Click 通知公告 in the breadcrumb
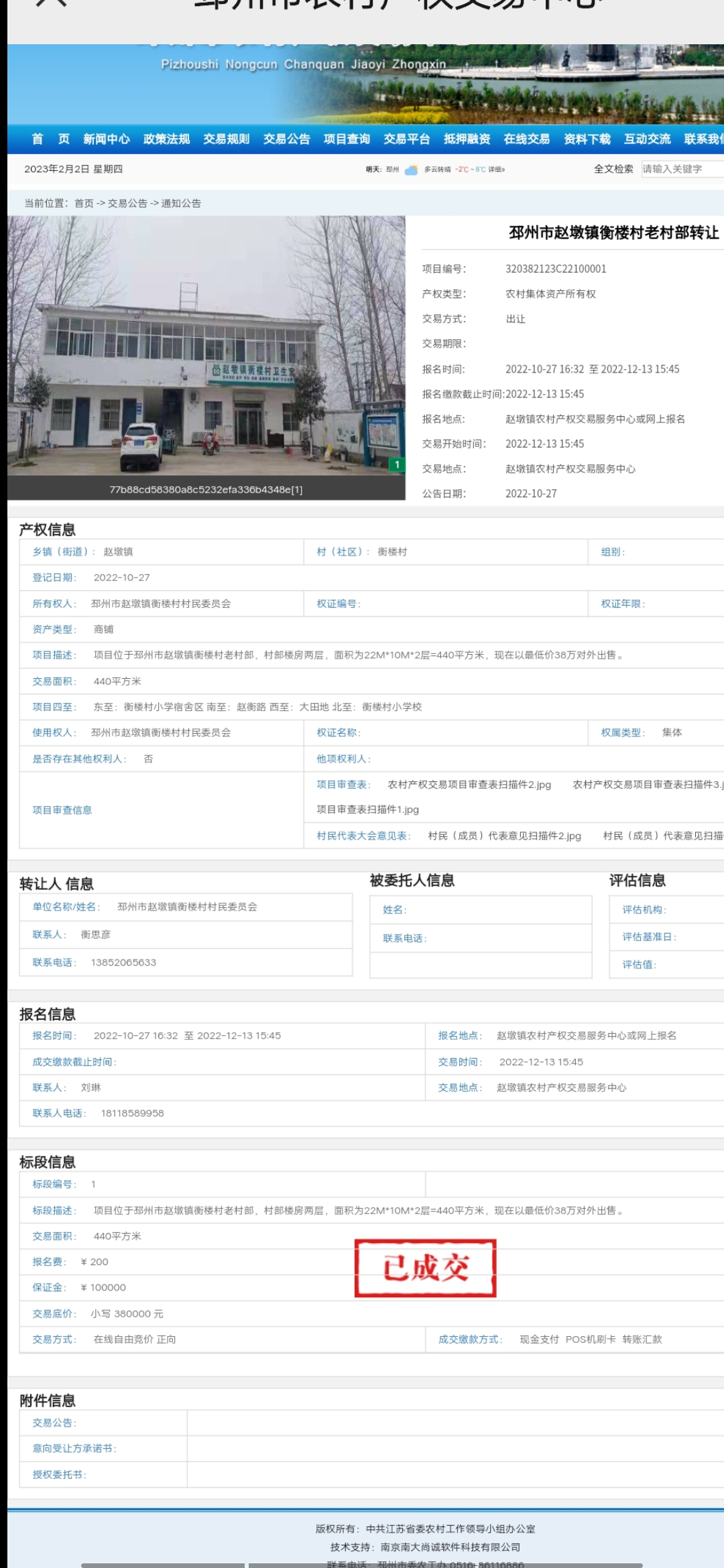Screen dimensions: 724x1568 [x=181, y=203]
